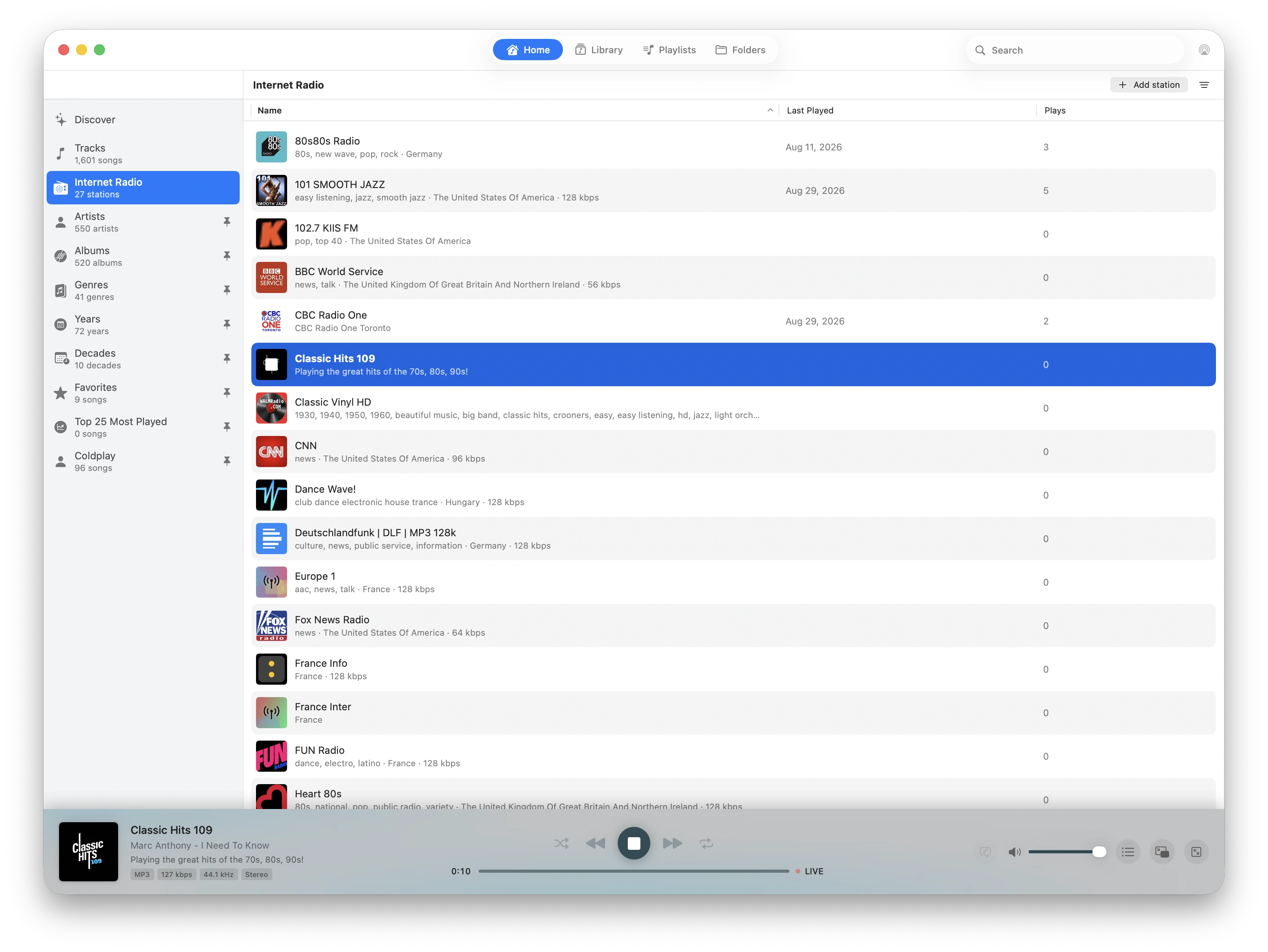The image size is (1268, 952).
Task: Open Albums in the sidebar
Action: pyautogui.click(x=143, y=256)
